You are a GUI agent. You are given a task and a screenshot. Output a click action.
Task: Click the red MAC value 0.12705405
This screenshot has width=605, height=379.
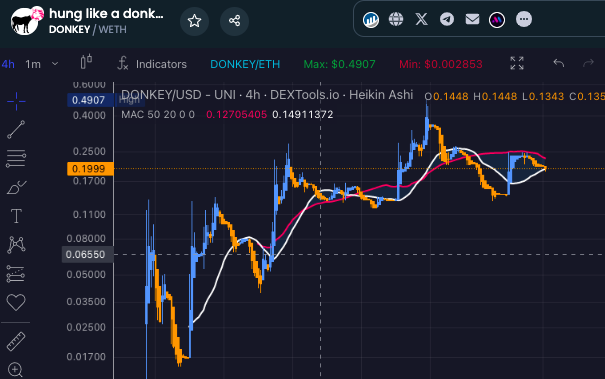236,115
